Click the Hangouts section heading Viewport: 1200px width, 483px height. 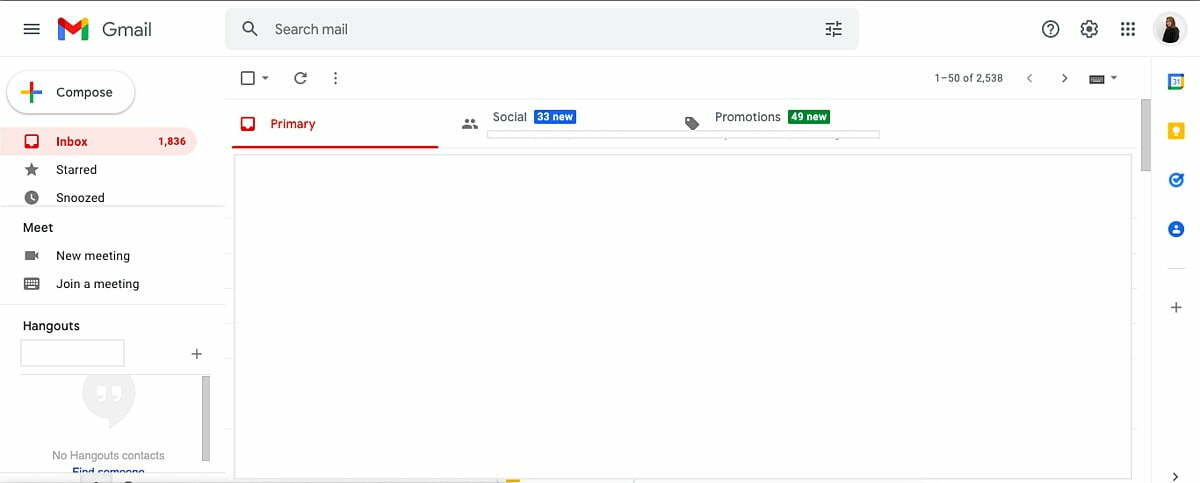[51, 326]
